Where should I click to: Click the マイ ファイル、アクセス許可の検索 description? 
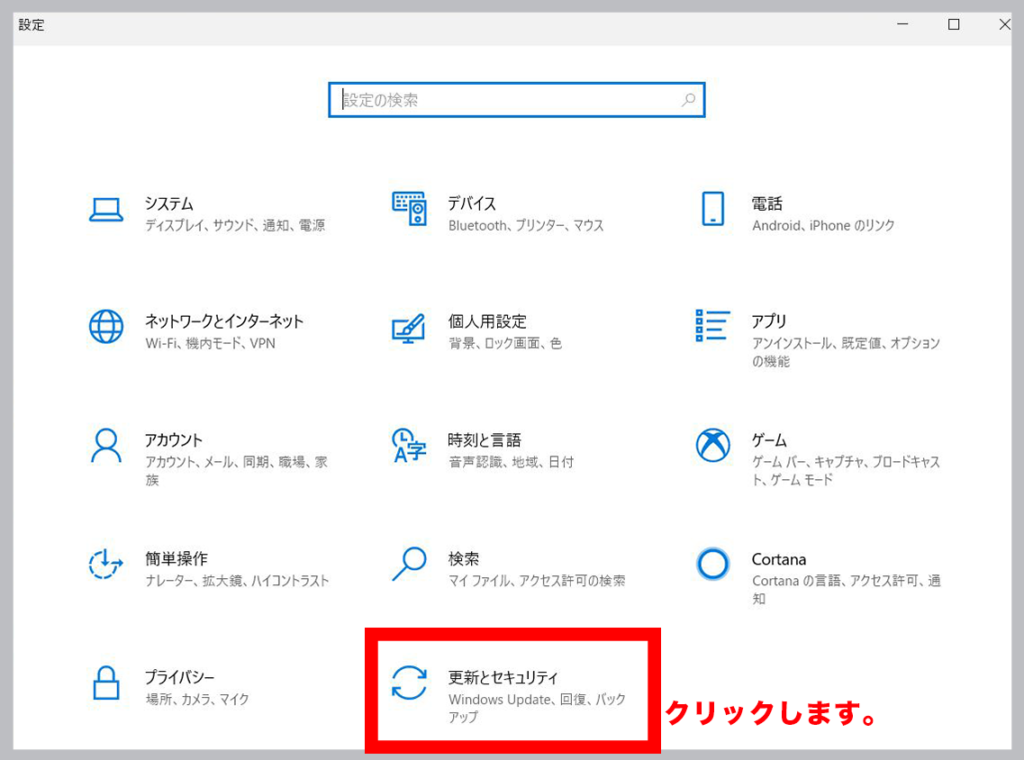point(537,581)
